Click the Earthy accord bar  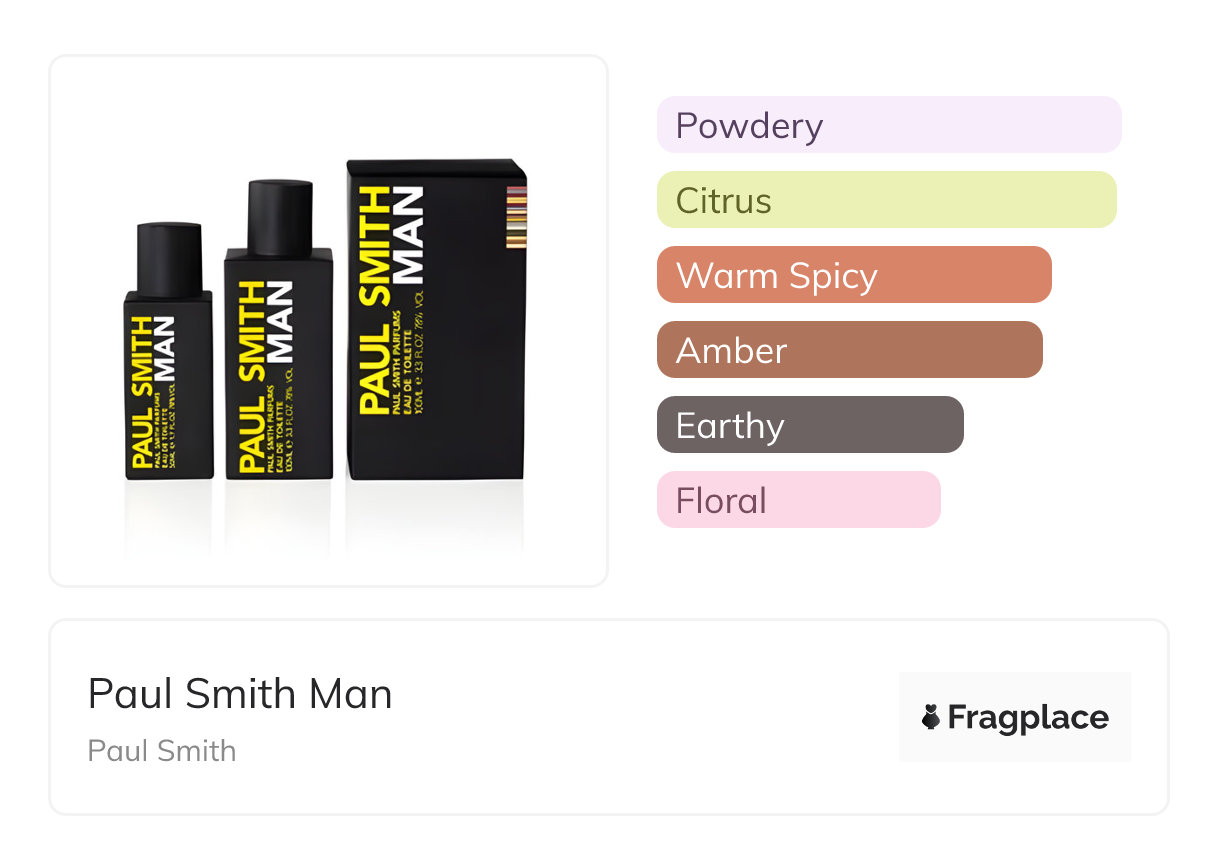(x=809, y=425)
